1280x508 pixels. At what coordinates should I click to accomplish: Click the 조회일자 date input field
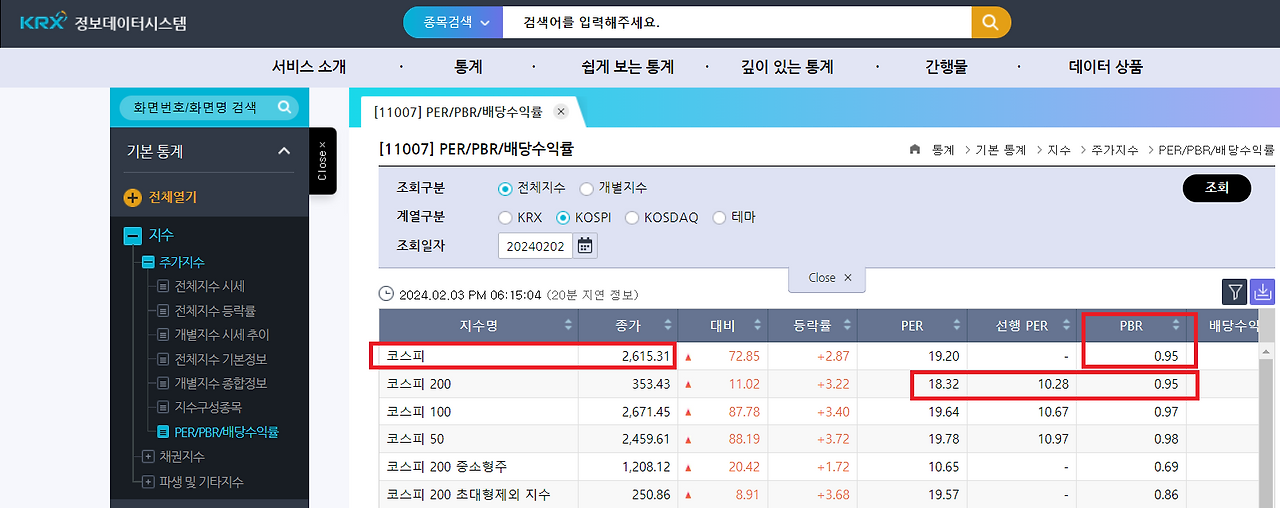(536, 245)
